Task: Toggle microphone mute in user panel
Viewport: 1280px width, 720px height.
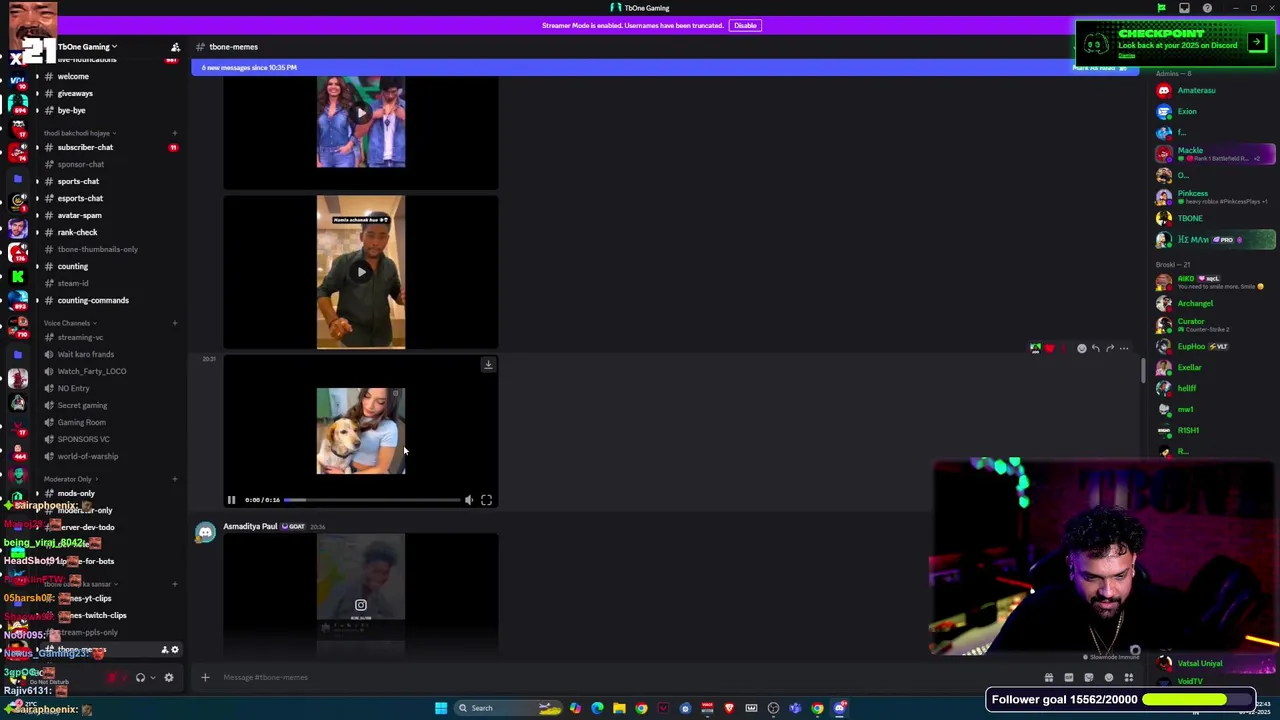Action: 112,678
